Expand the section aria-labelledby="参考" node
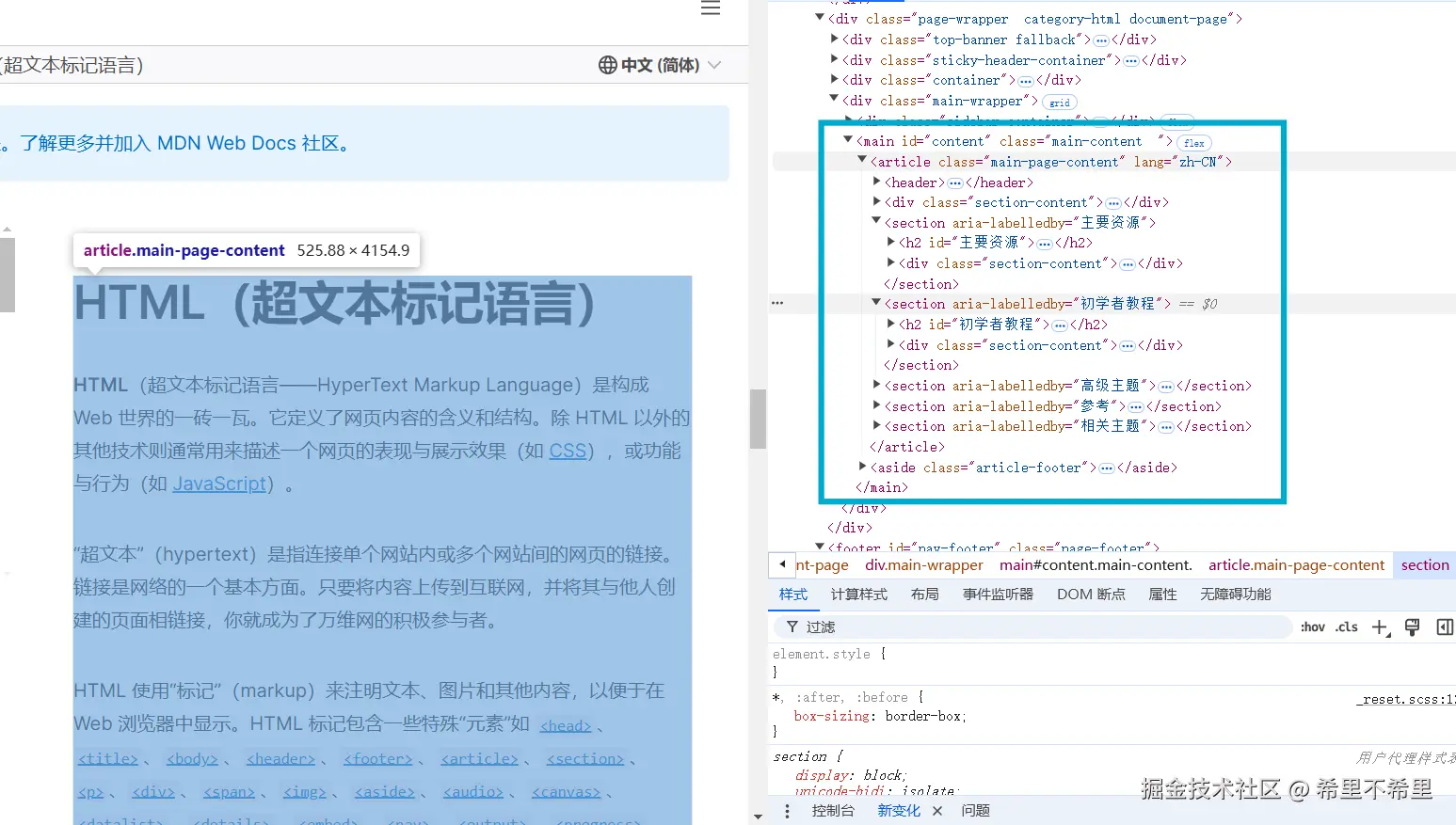Screen dimensions: 1456x825 click(877, 405)
